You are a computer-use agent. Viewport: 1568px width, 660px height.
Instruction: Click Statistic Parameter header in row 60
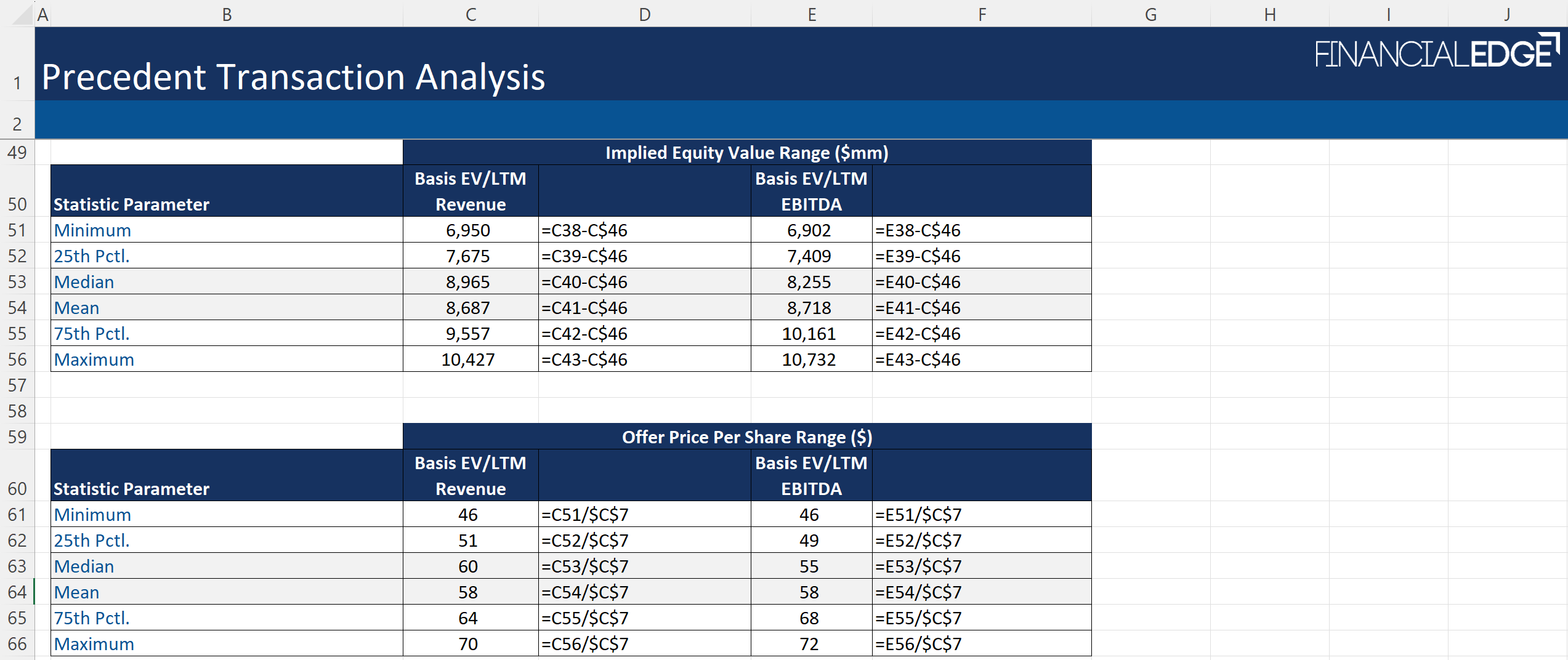(132, 489)
